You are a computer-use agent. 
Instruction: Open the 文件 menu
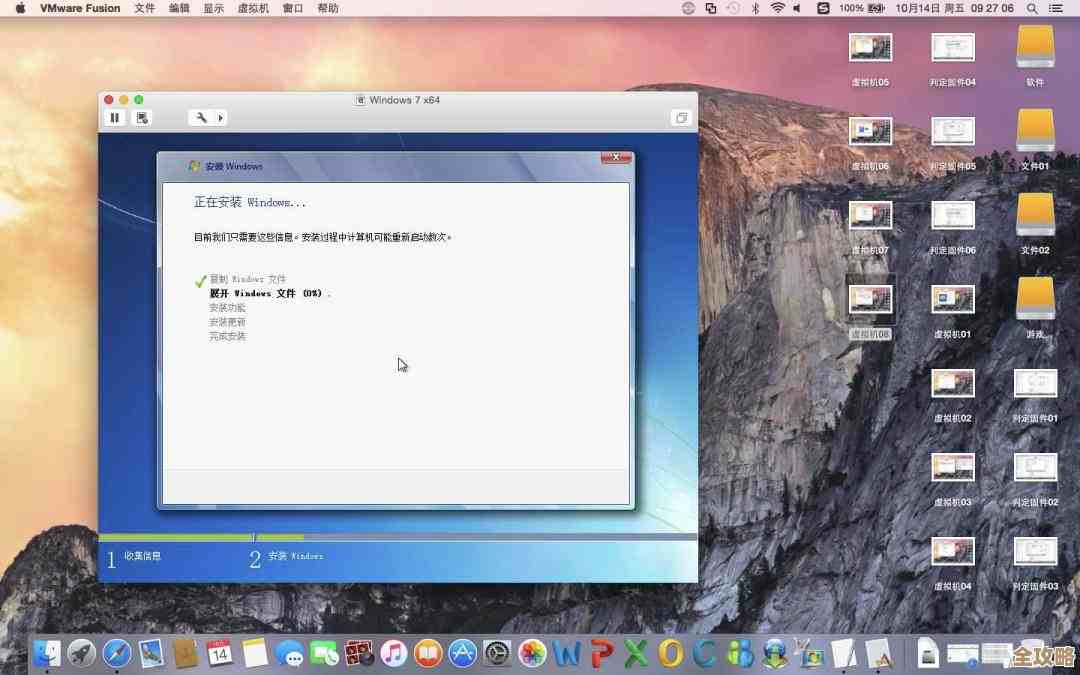144,8
